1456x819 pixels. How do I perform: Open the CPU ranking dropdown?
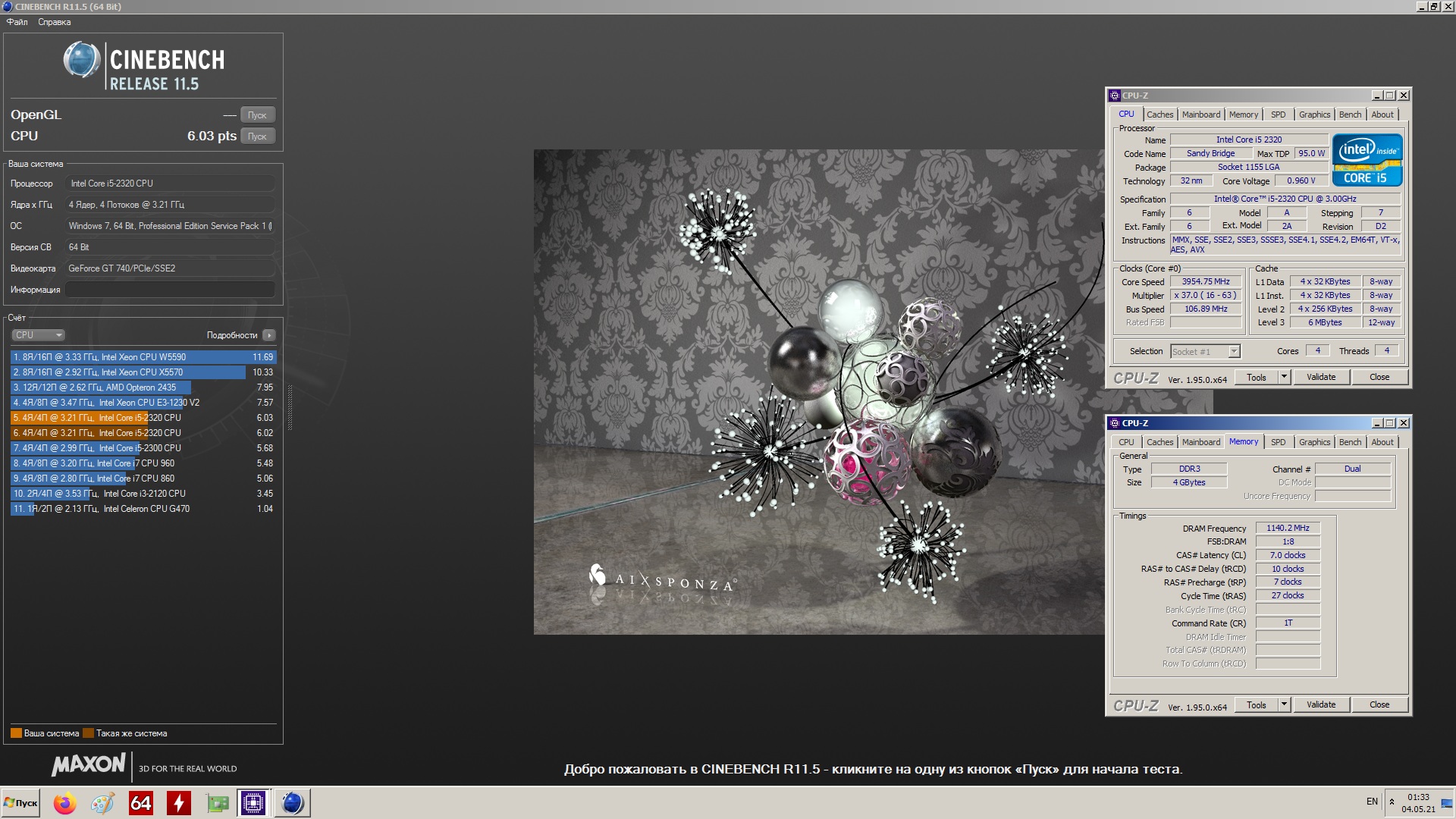38,335
